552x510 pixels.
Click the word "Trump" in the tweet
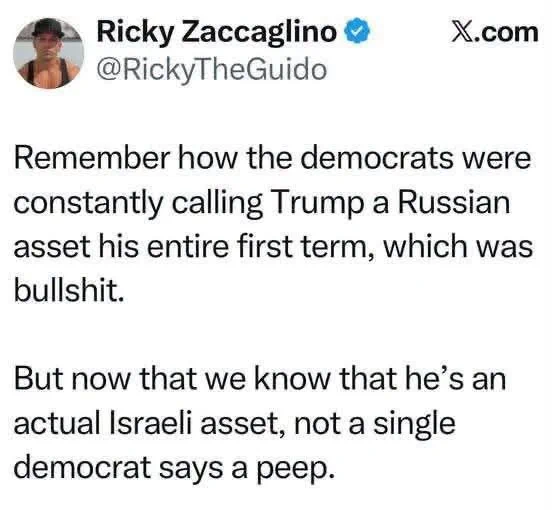pos(315,206)
